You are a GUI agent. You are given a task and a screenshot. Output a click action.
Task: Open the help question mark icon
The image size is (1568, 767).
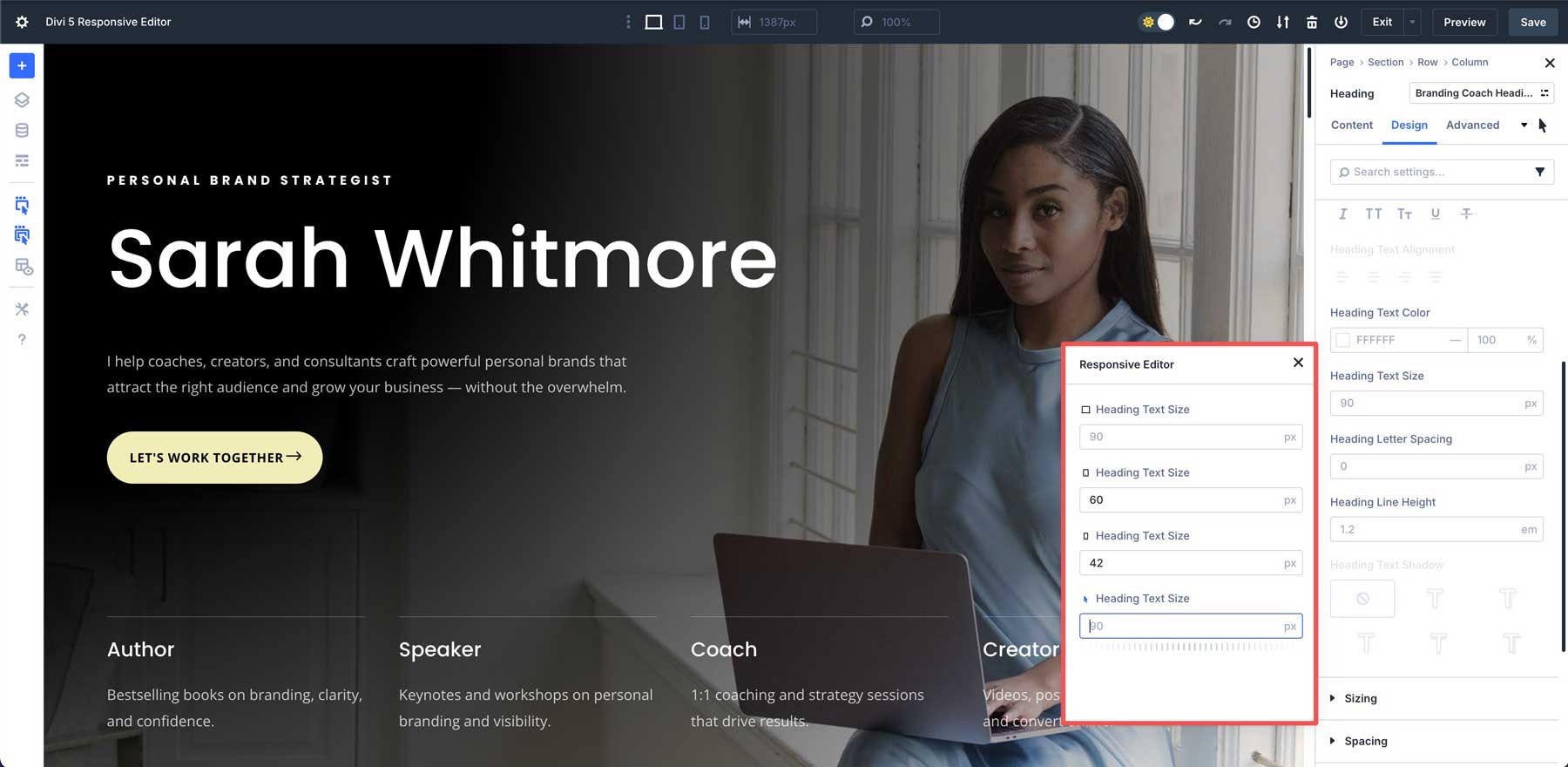point(22,339)
